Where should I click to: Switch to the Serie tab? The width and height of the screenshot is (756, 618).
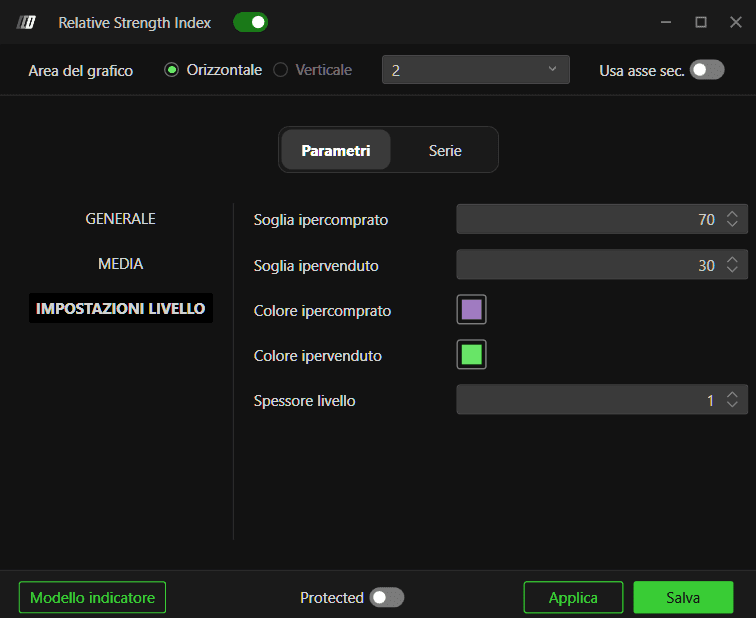point(445,150)
